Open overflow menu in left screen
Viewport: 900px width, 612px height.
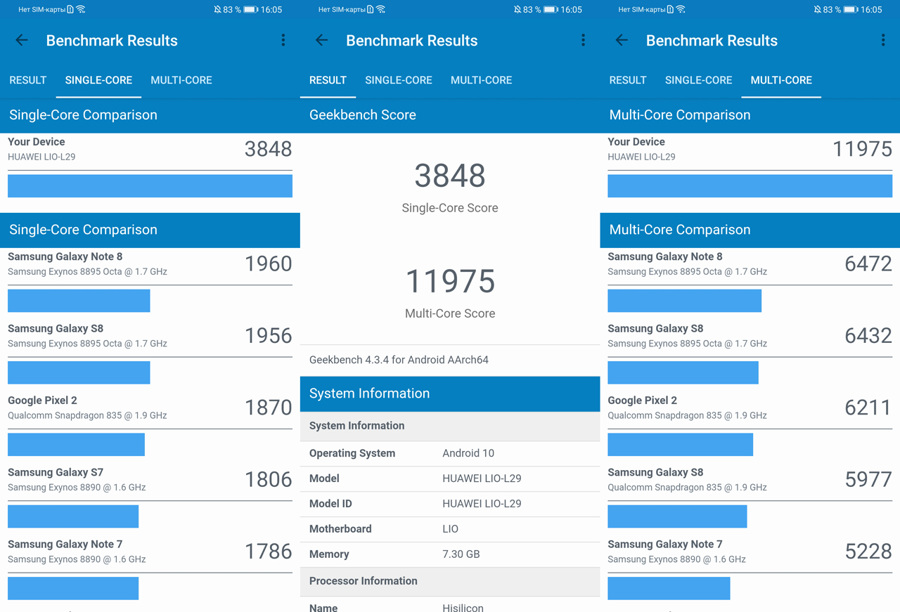(x=283, y=40)
